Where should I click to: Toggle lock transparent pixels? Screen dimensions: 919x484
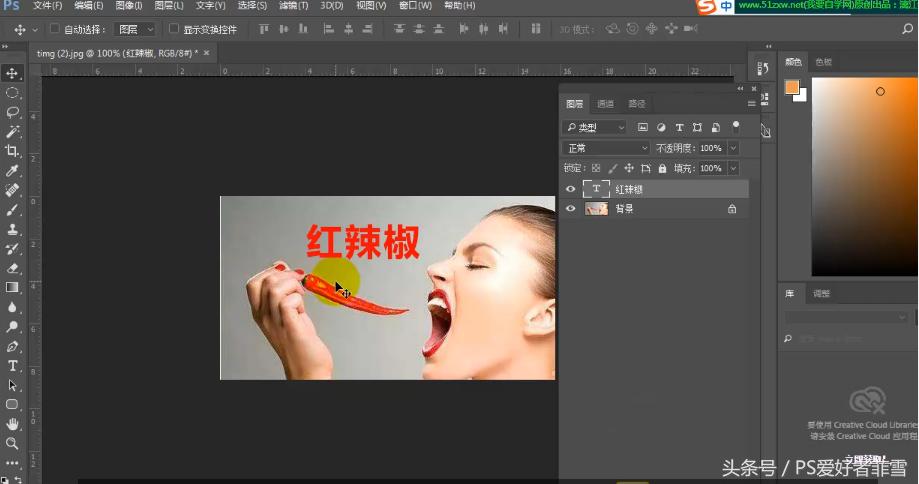[x=596, y=168]
